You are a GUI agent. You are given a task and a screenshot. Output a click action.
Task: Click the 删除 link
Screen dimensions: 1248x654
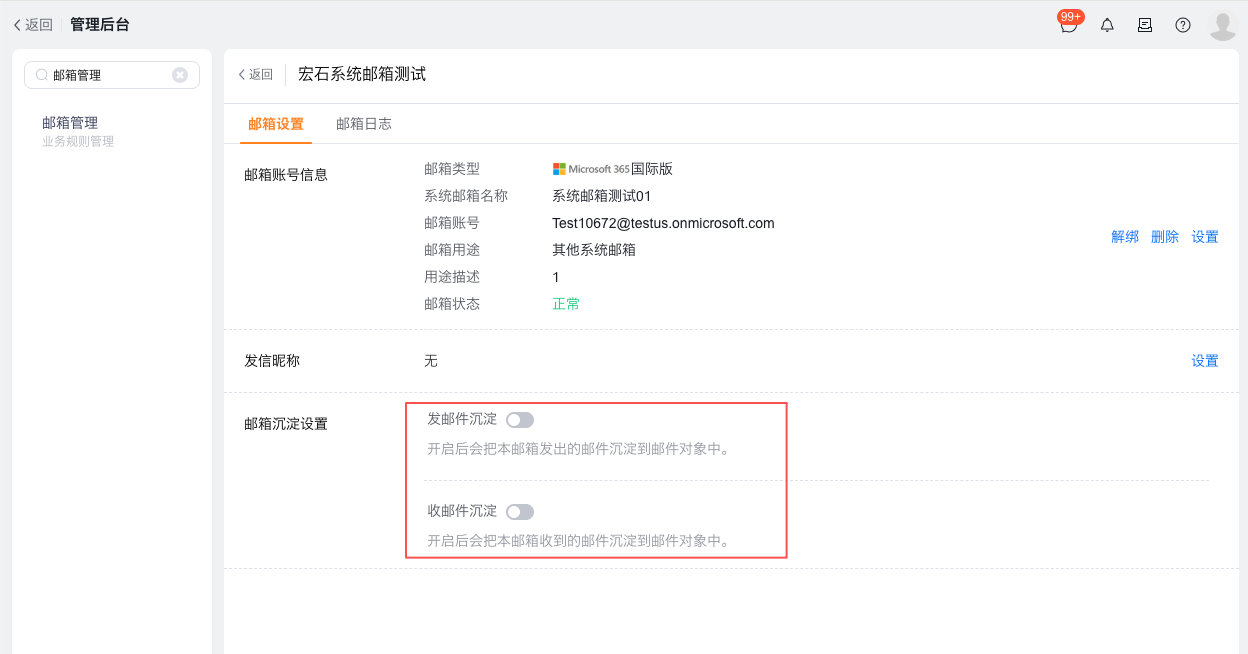click(1165, 237)
